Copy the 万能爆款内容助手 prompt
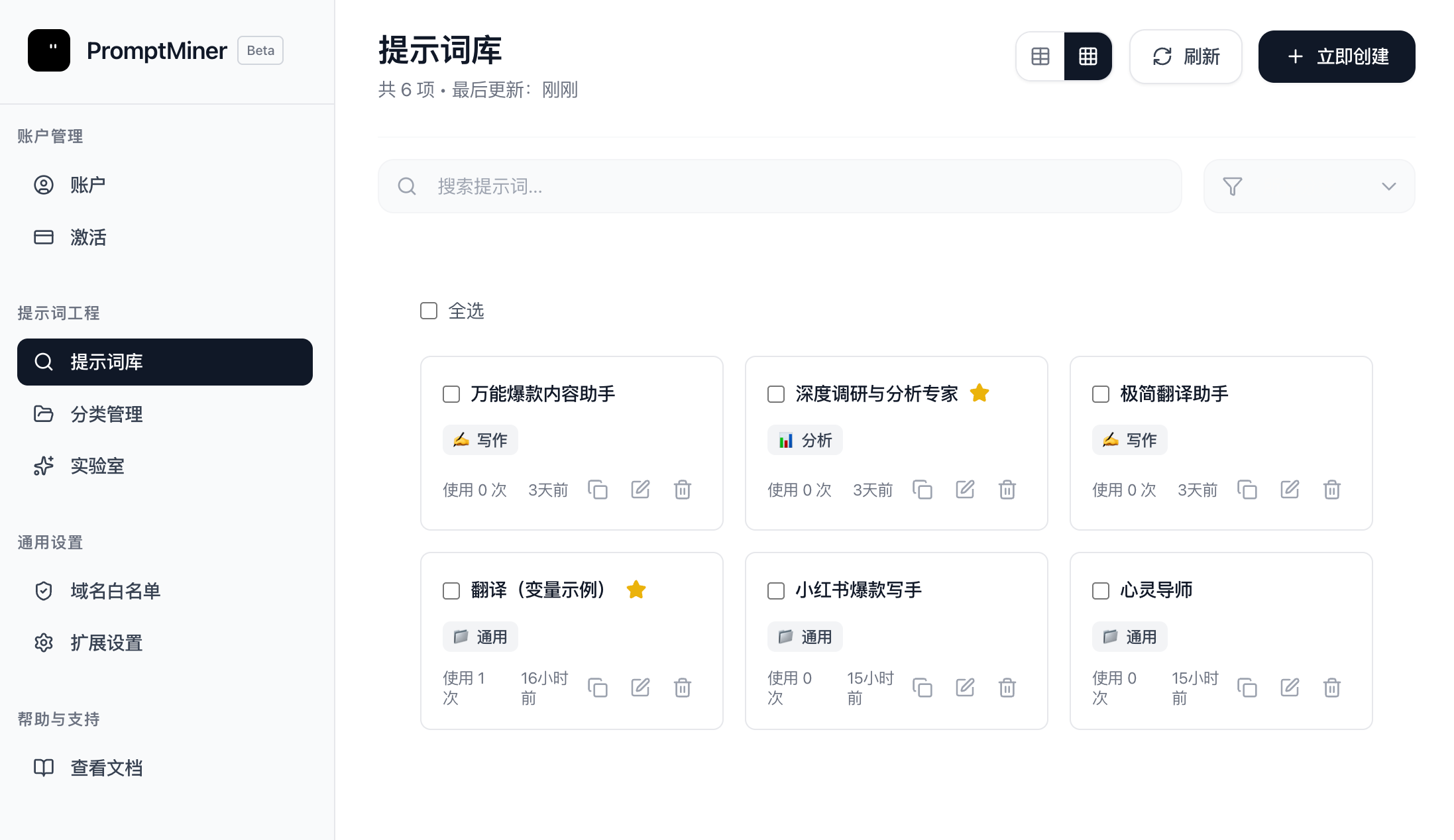Screen dimensions: 1454x840 (597, 490)
